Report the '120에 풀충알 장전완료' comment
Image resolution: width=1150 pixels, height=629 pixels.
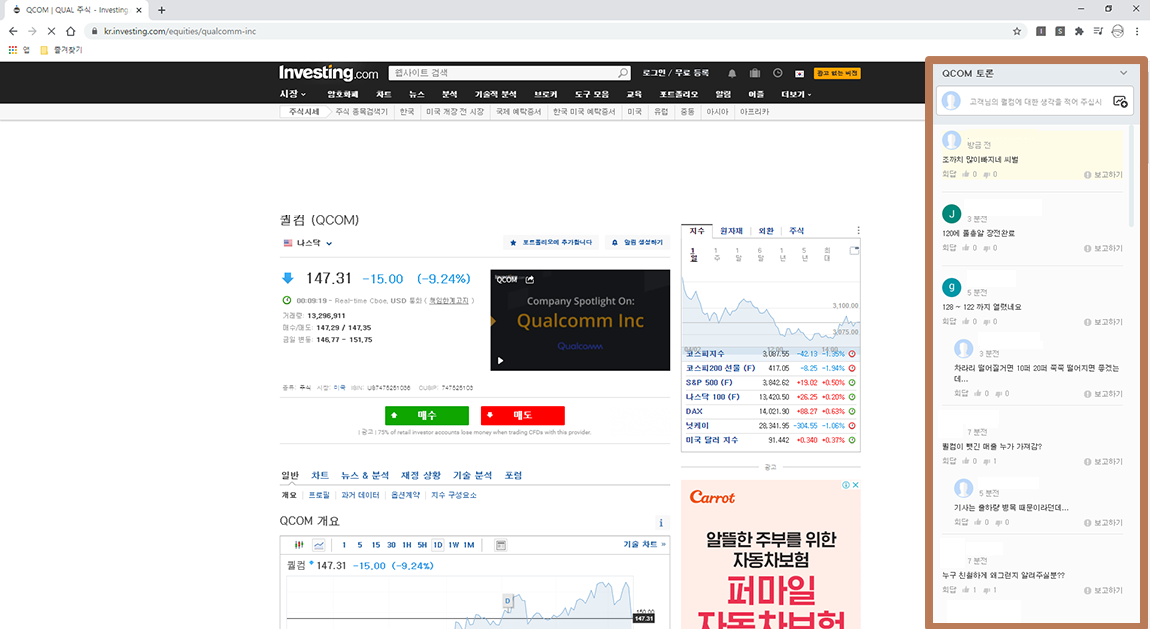(1103, 249)
